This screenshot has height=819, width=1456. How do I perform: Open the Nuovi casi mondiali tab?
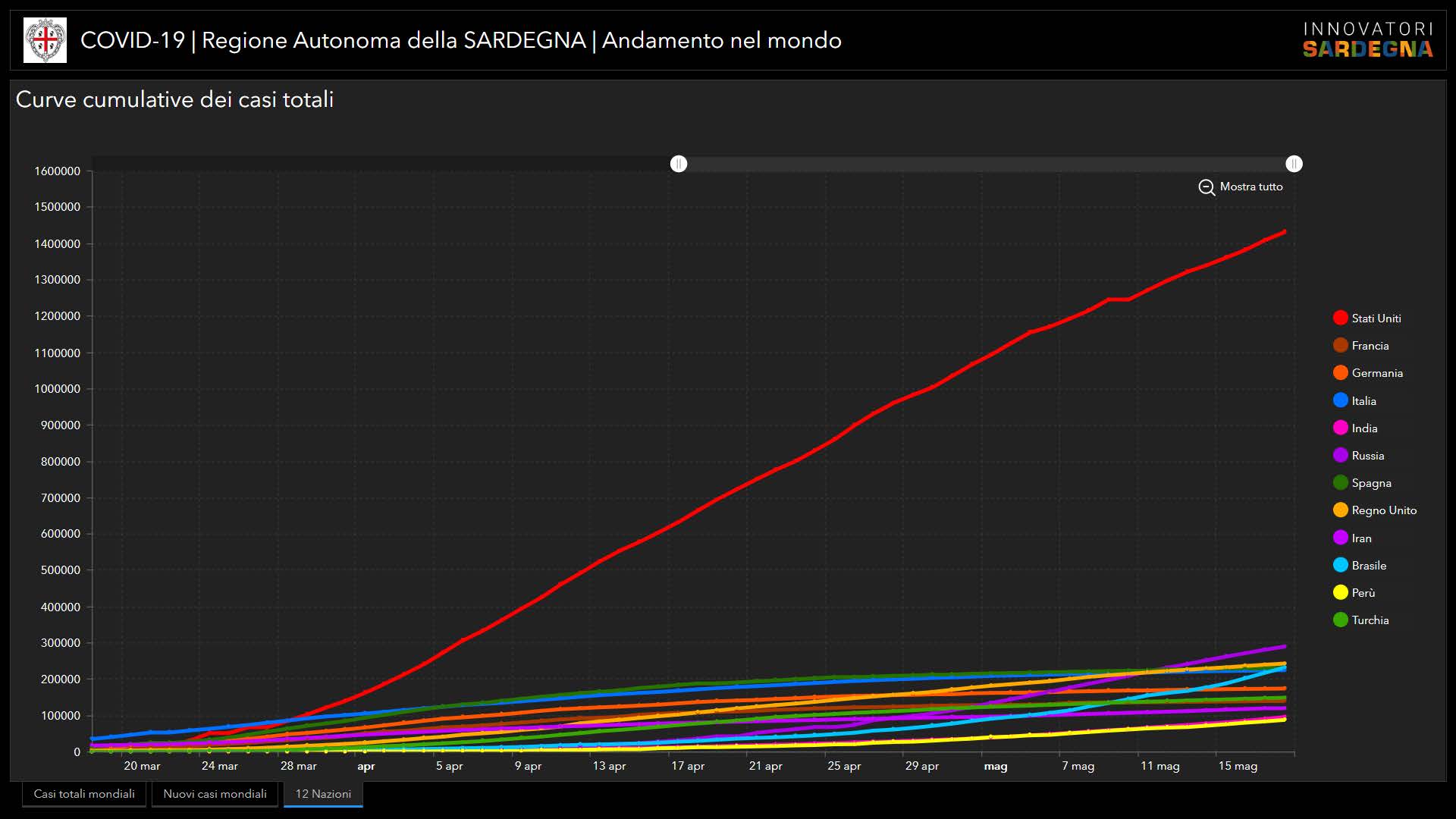(x=215, y=794)
